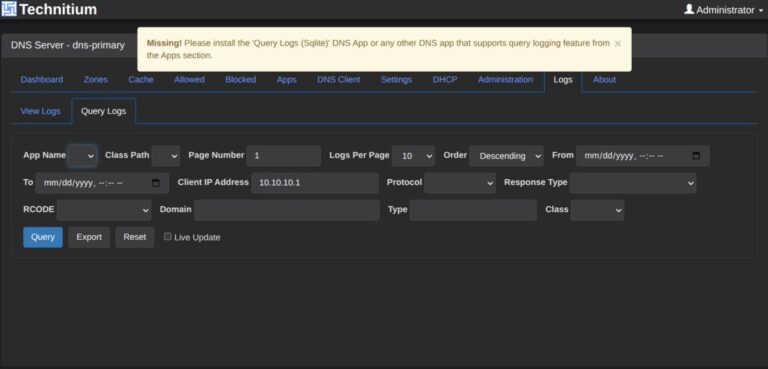Open the Cache tab
Screen dimensions: 768x369
(141, 79)
